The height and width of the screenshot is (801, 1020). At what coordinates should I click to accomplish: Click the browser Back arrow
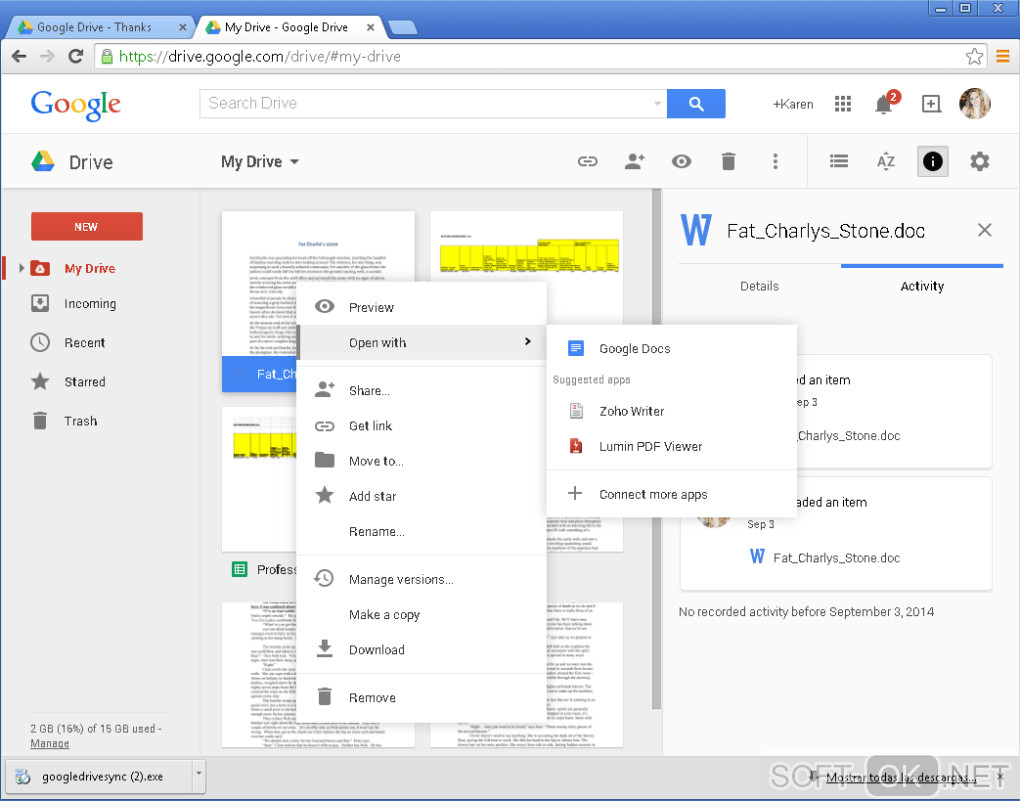20,57
